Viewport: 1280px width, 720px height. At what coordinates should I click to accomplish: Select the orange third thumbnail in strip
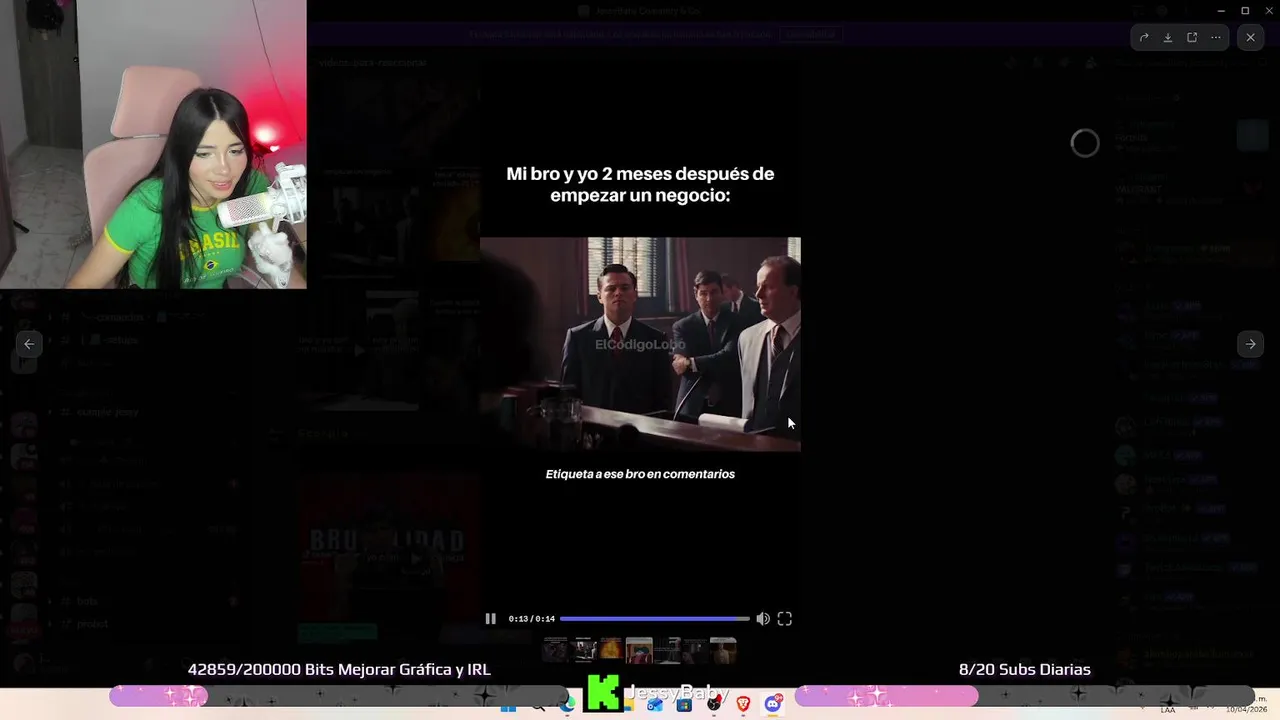610,650
